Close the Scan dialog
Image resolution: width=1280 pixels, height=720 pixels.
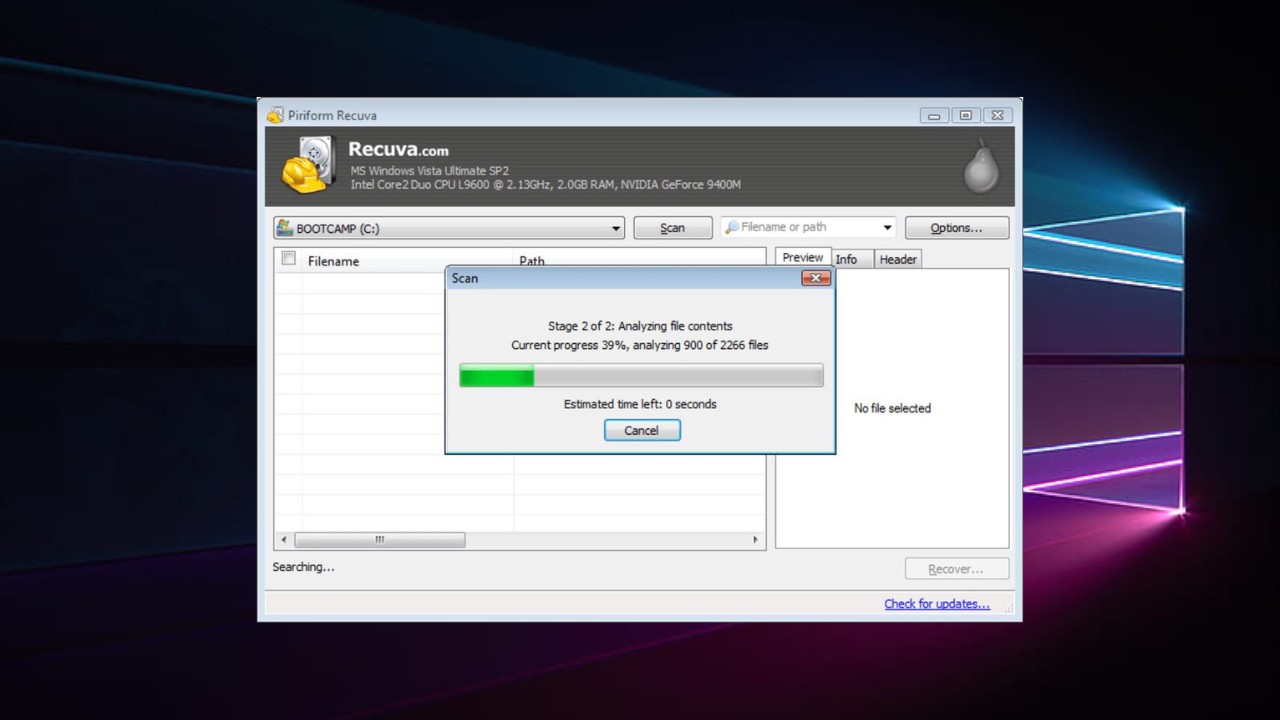coord(816,278)
